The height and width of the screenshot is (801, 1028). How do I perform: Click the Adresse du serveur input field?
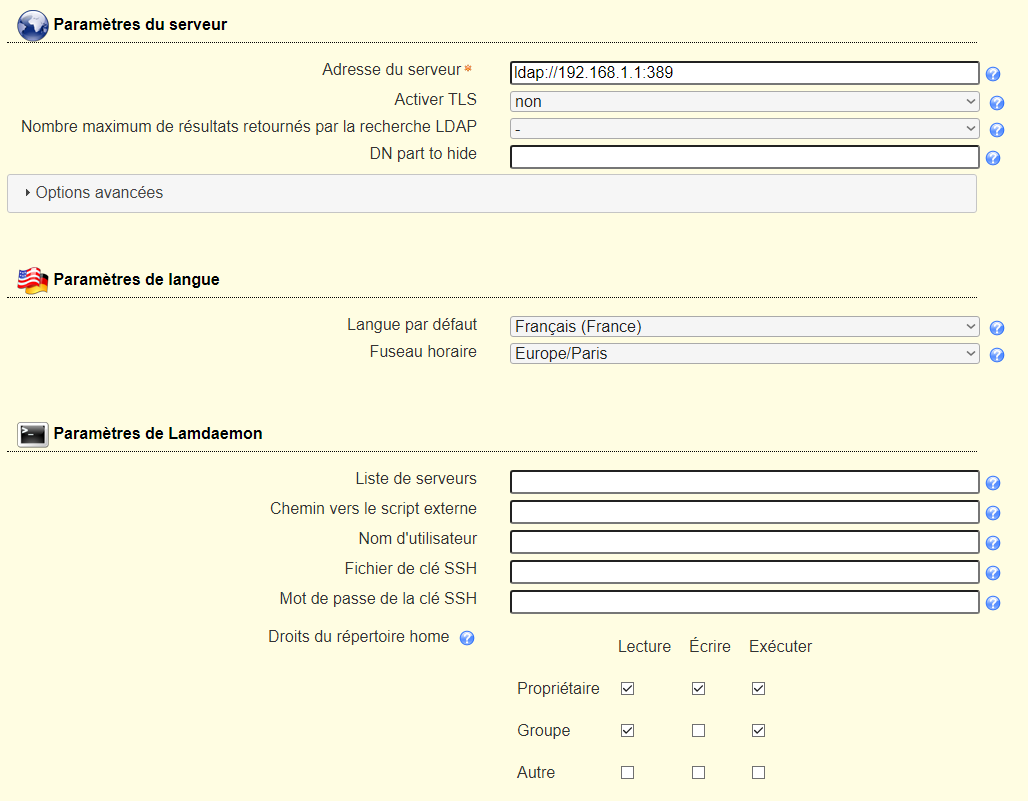coord(744,73)
